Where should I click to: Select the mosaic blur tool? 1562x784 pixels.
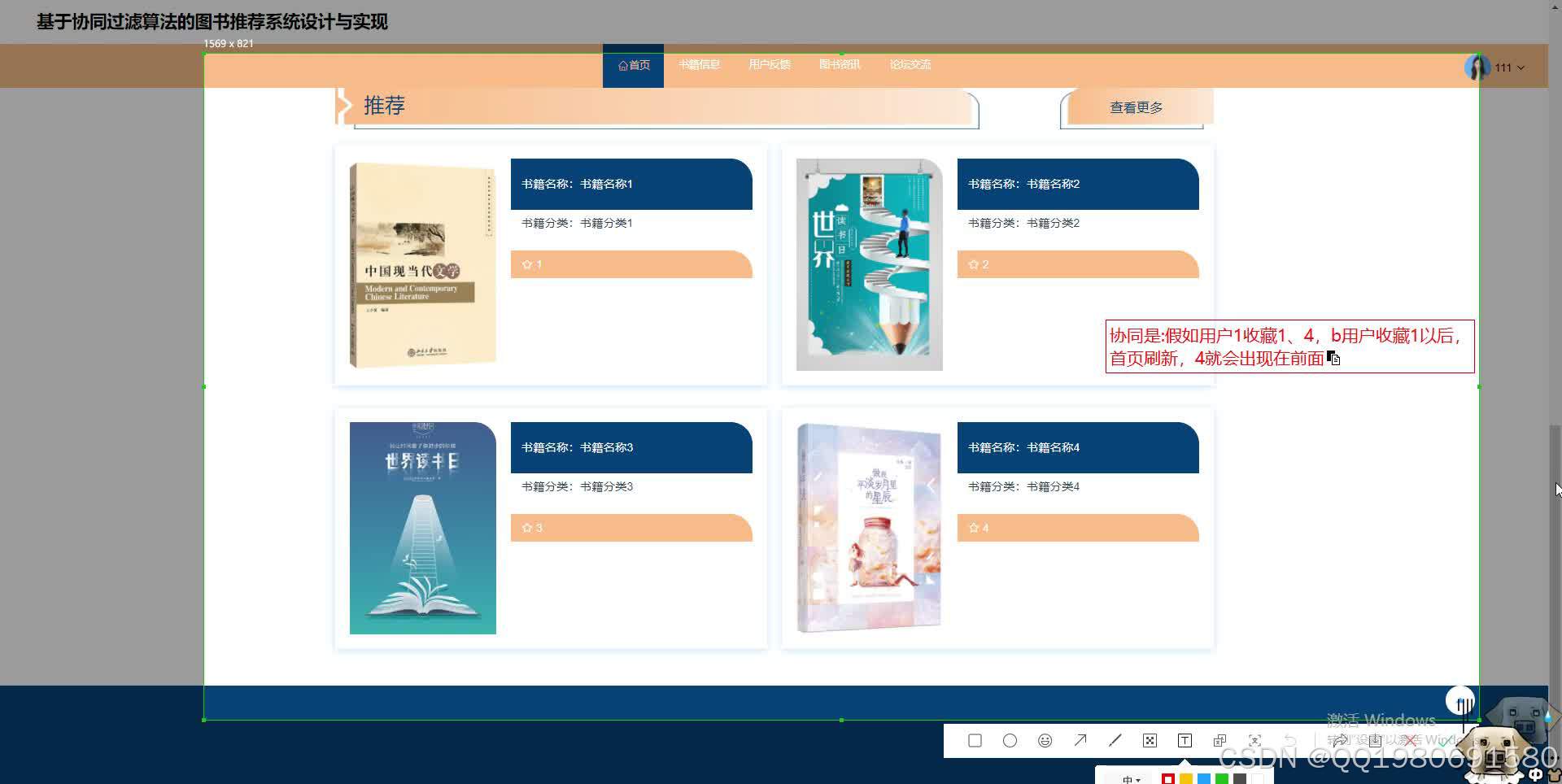[1150, 740]
